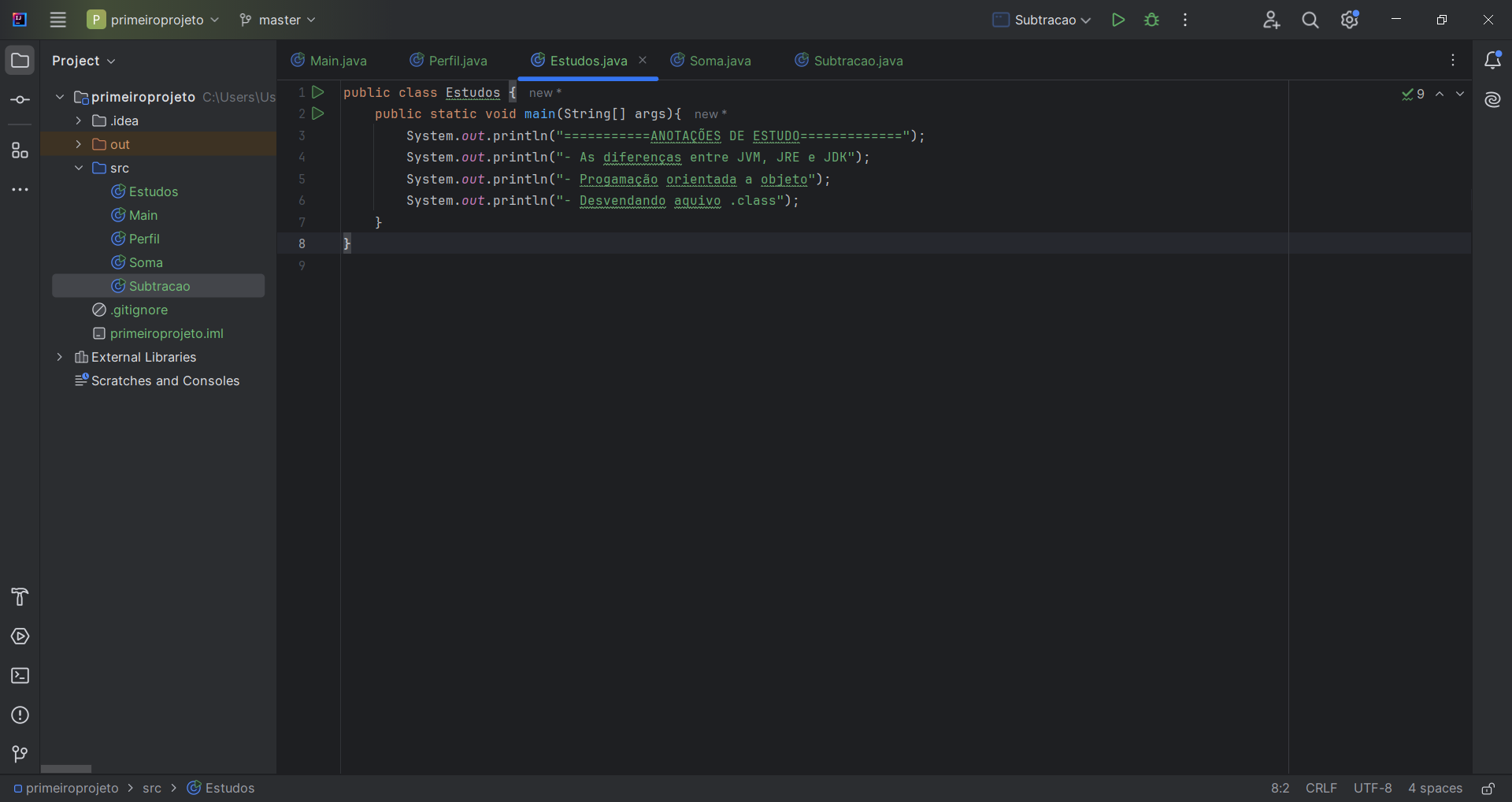The width and height of the screenshot is (1512, 802).
Task: Go to next highlighted problem
Action: [1460, 94]
